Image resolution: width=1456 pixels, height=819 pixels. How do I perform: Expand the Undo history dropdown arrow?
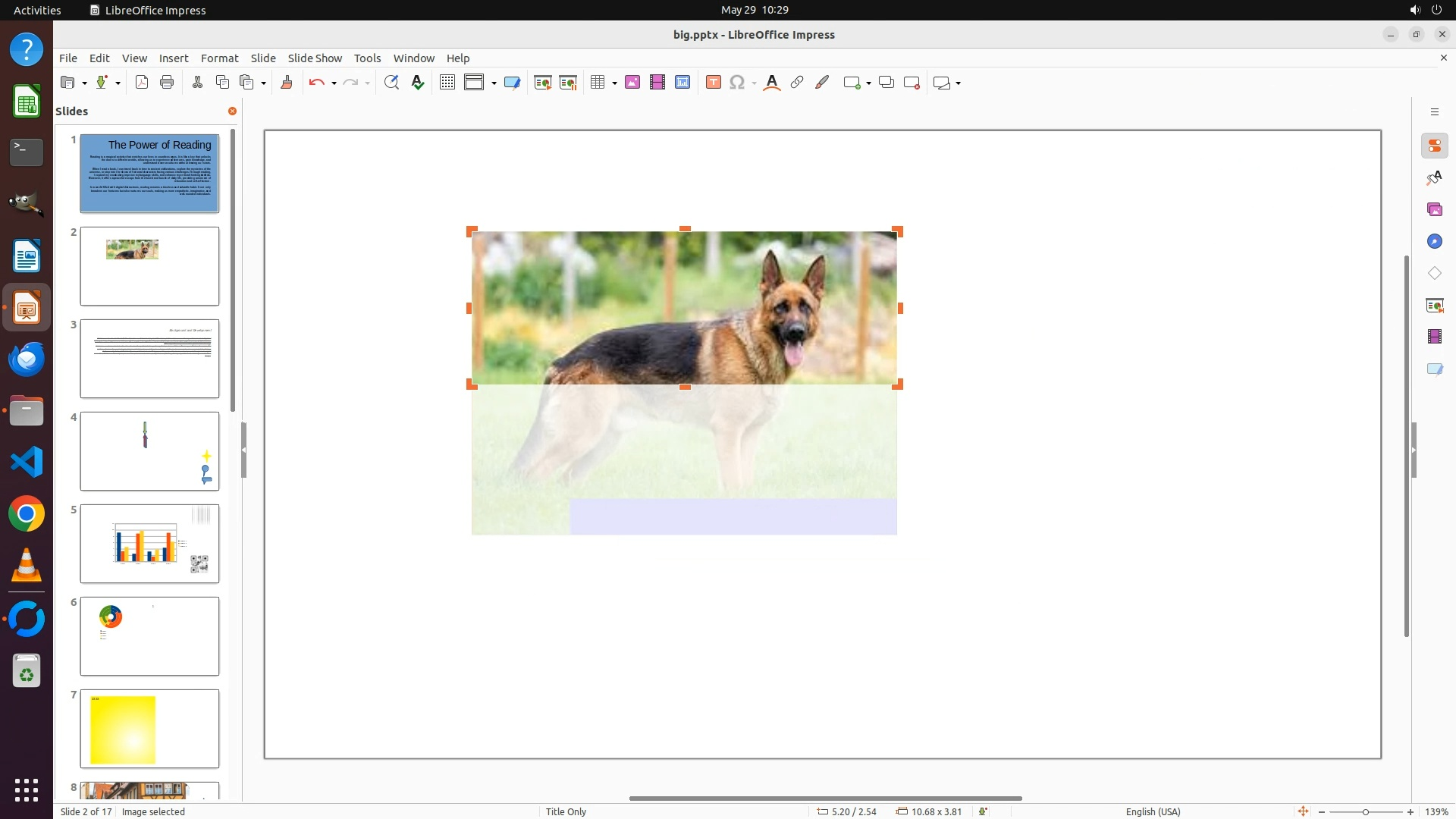[x=334, y=83]
